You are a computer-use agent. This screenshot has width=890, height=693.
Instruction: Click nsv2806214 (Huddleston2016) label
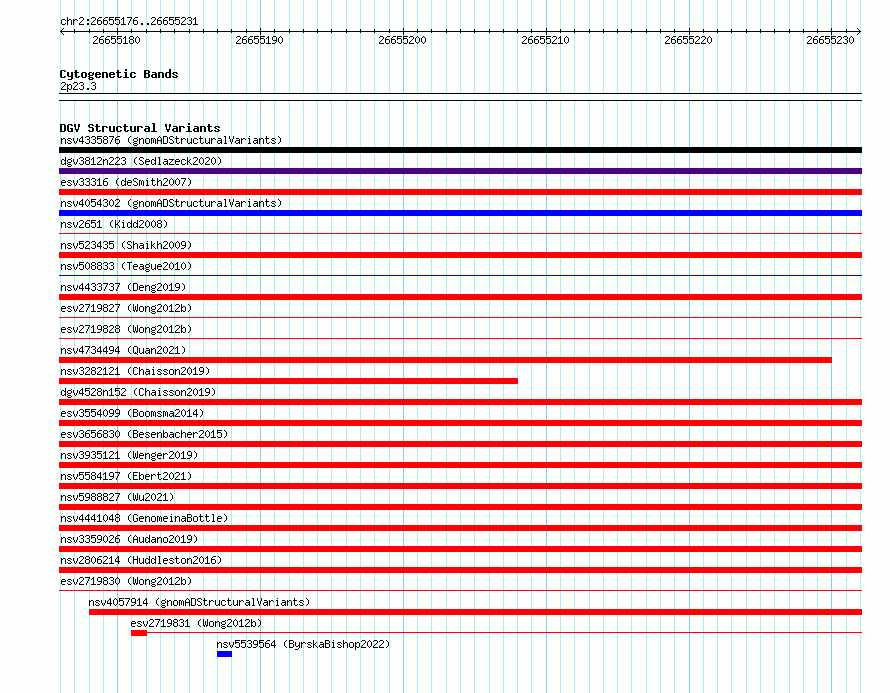pos(141,560)
